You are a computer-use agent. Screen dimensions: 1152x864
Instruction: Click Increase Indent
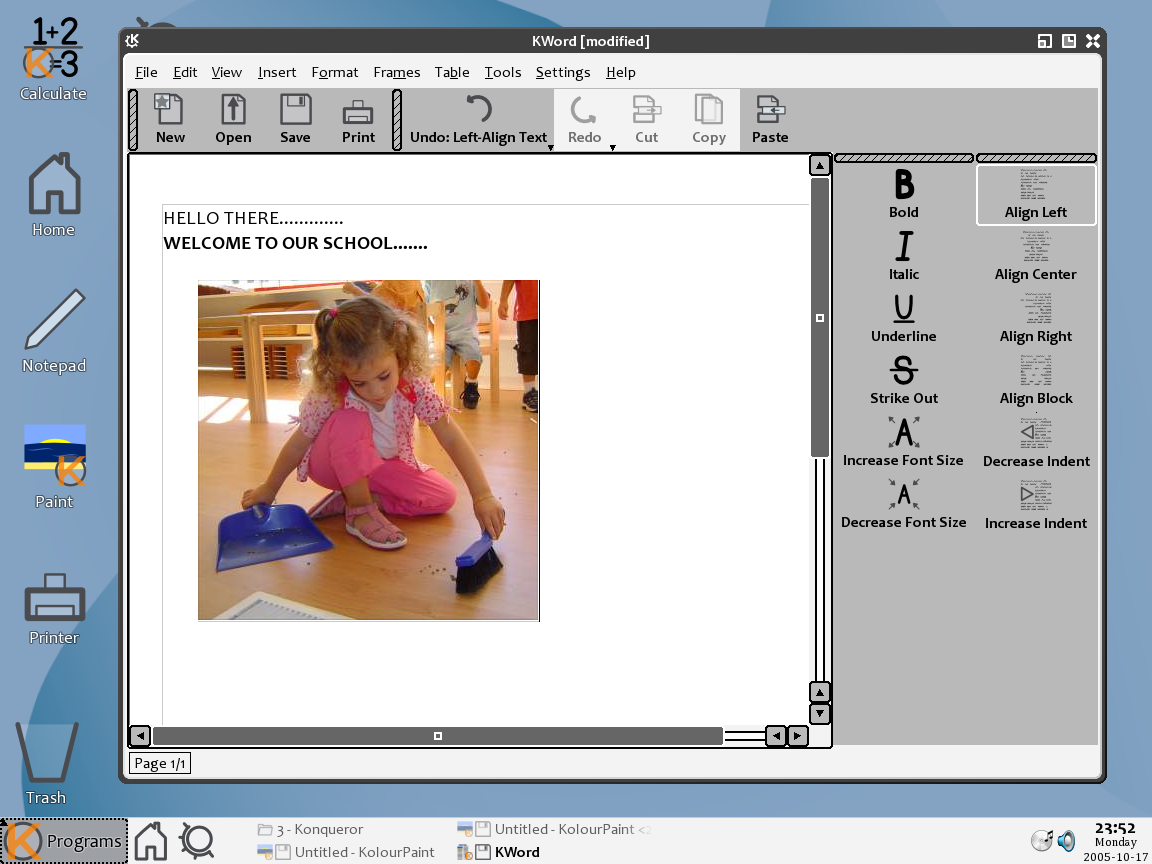point(1036,505)
